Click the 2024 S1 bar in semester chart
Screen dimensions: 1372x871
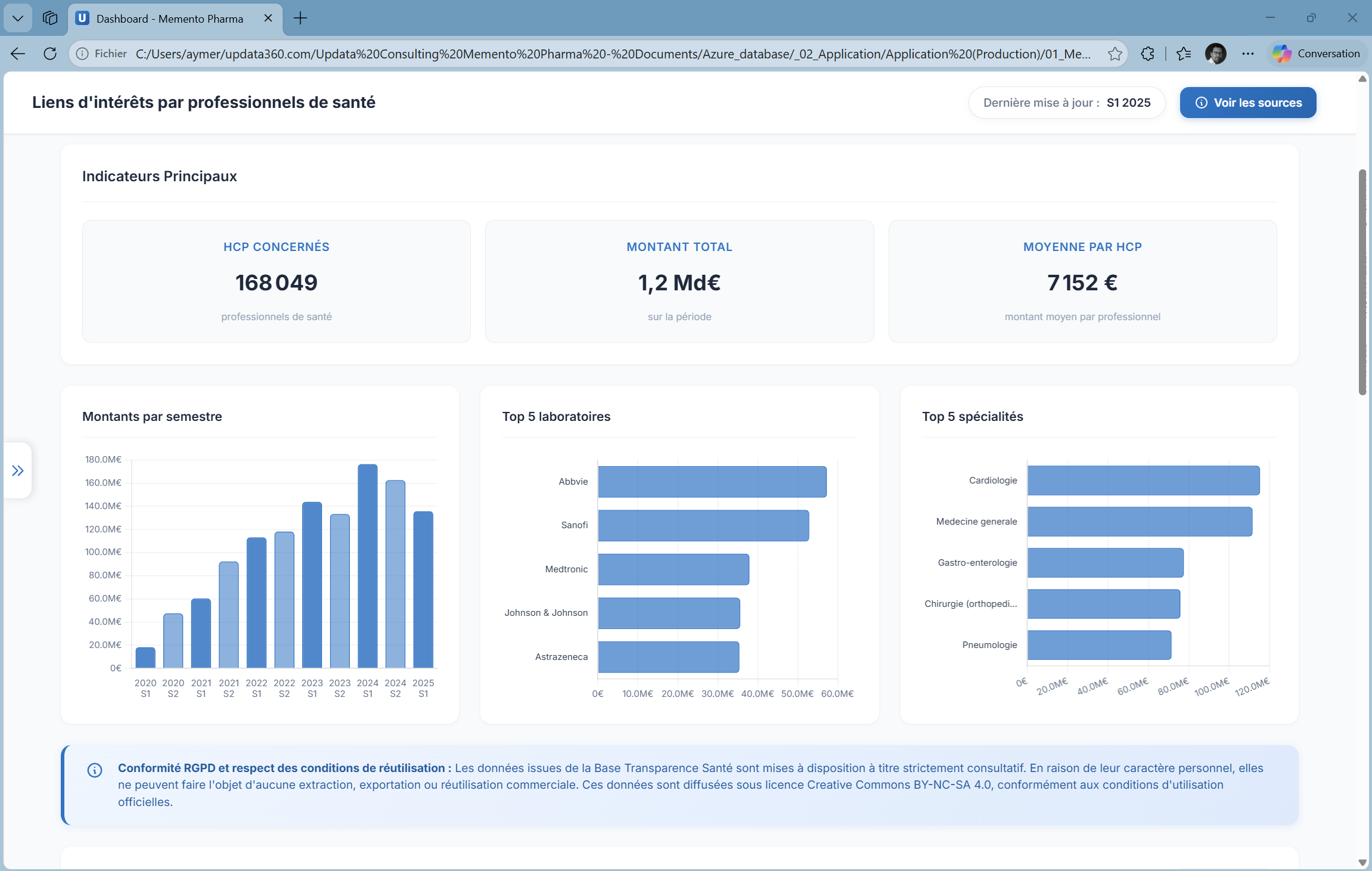[x=368, y=565]
